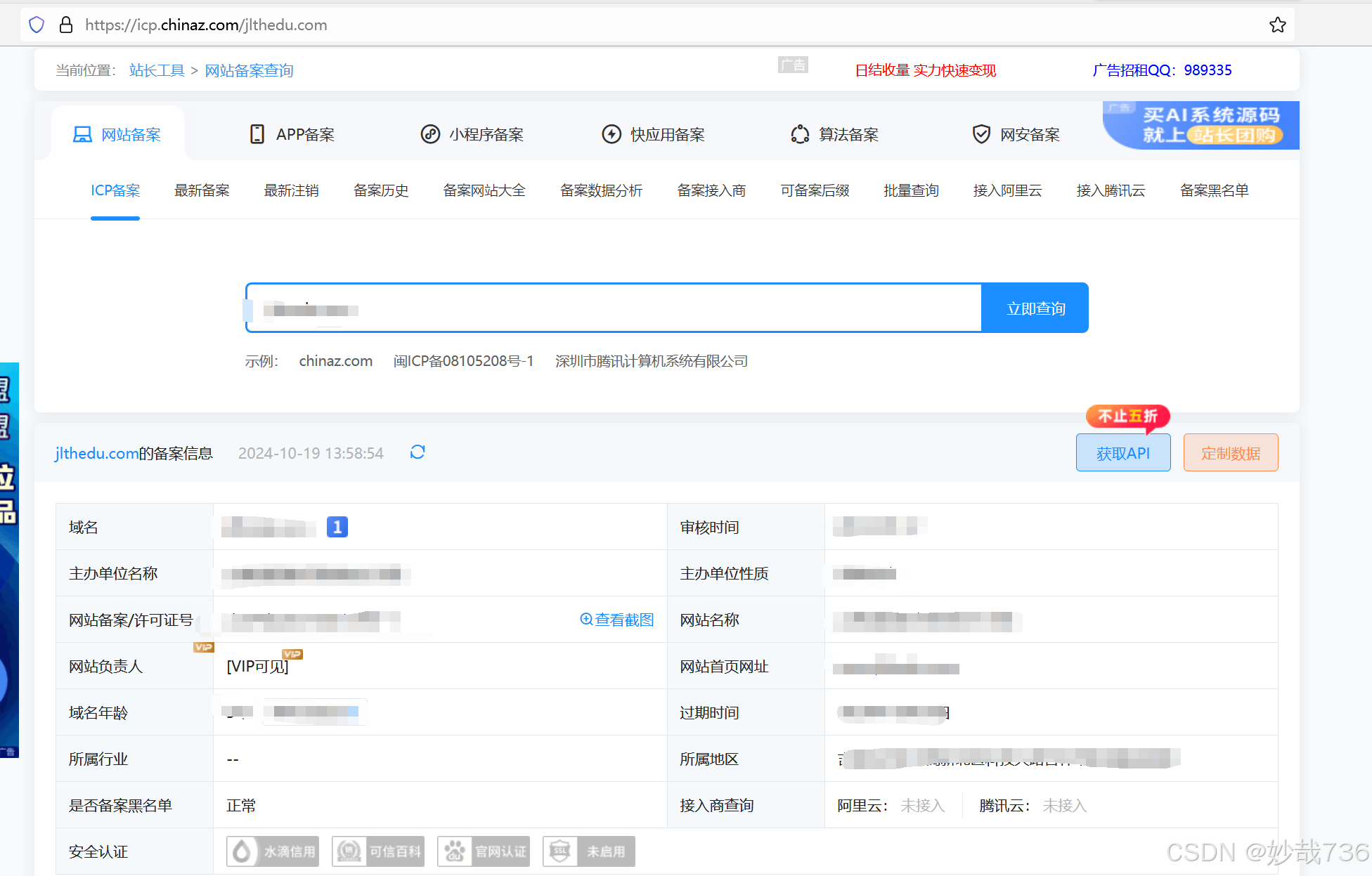The height and width of the screenshot is (876, 1372).
Task: Click the 查看截图 link
Action: tap(617, 620)
